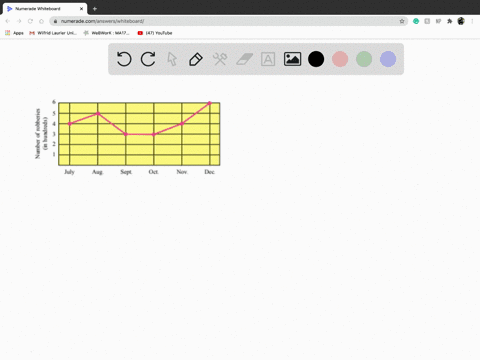Screen dimensions: 480x360
Task: Open the Chrome three-dot menu
Action: coord(472,21)
